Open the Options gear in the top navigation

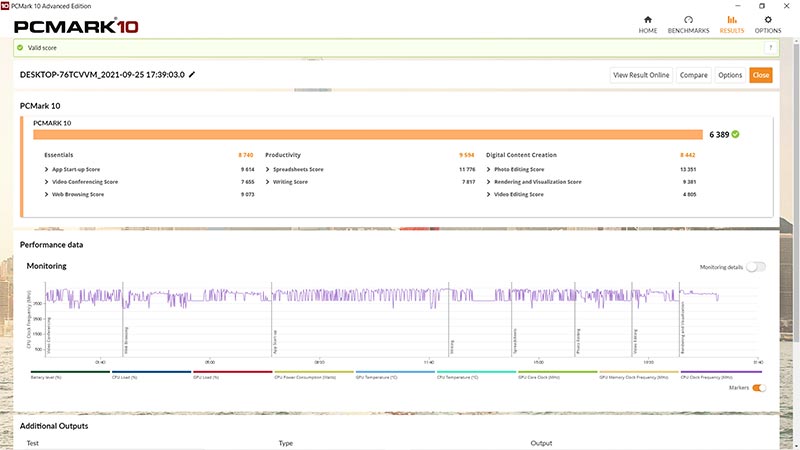point(767,24)
